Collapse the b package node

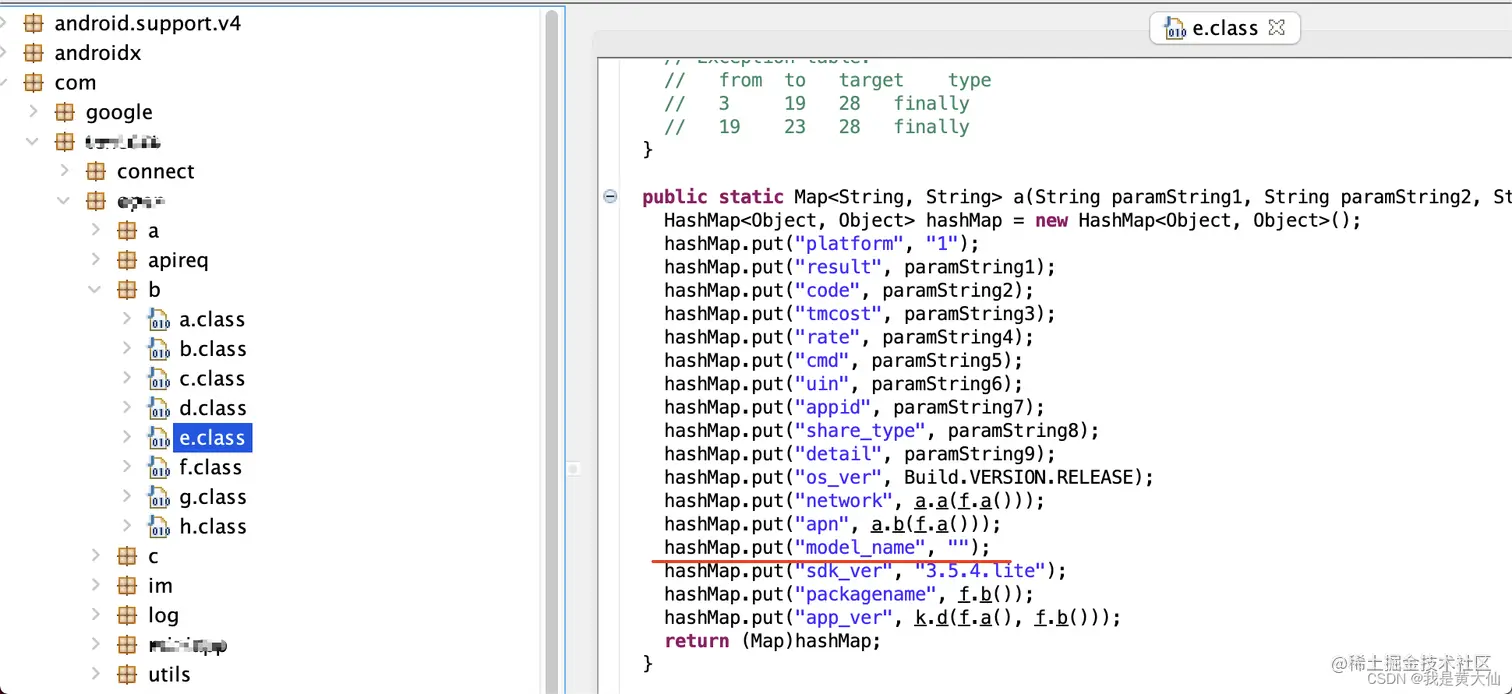96,290
